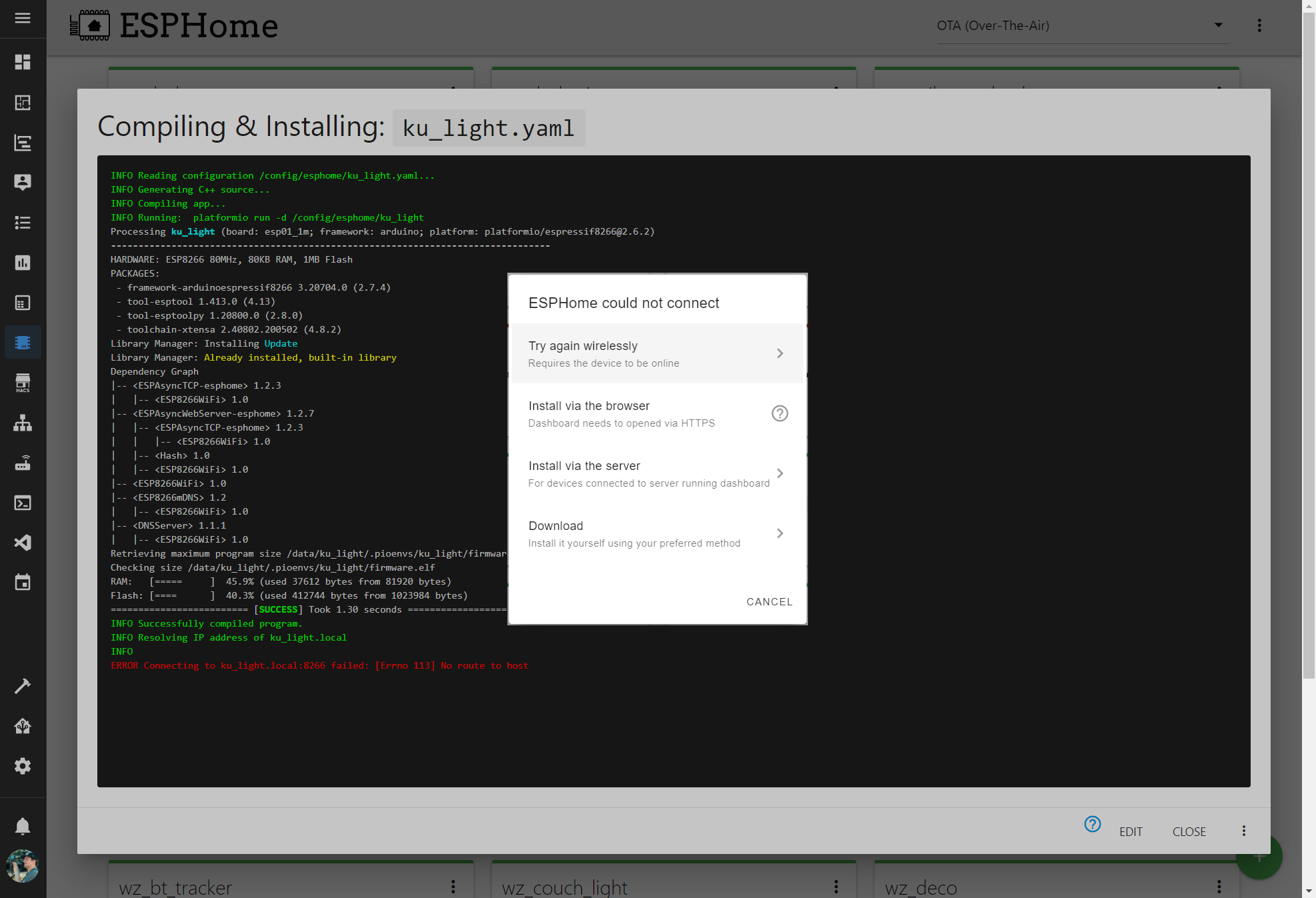Click 'INFO Compiling app...' log line
This screenshot has width=1316, height=898.
pos(168,203)
